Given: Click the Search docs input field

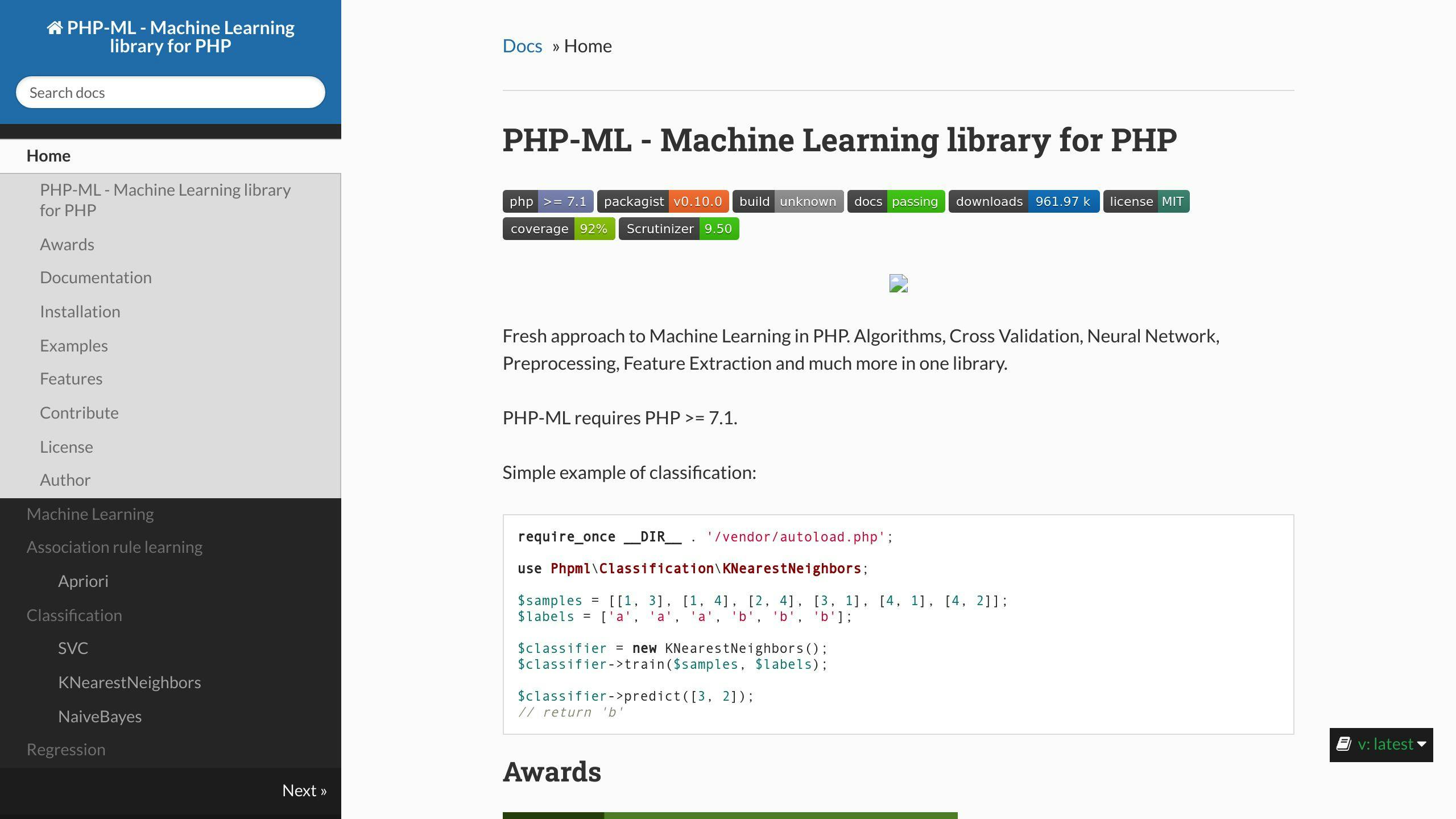Looking at the screenshot, I should tap(170, 92).
